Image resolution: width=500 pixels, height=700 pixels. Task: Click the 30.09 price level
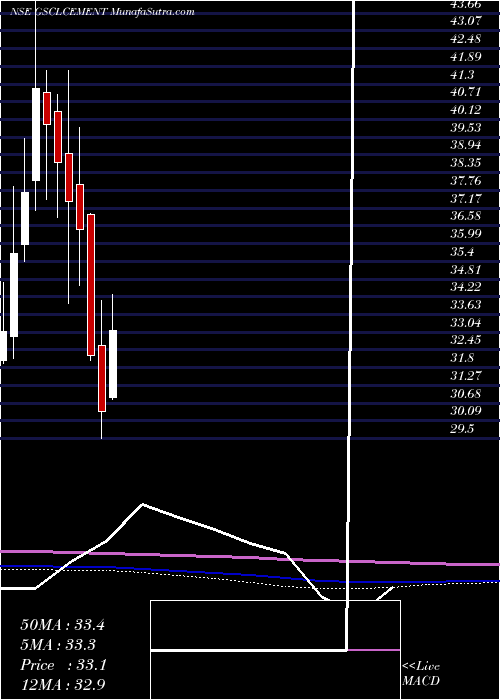tap(465, 411)
